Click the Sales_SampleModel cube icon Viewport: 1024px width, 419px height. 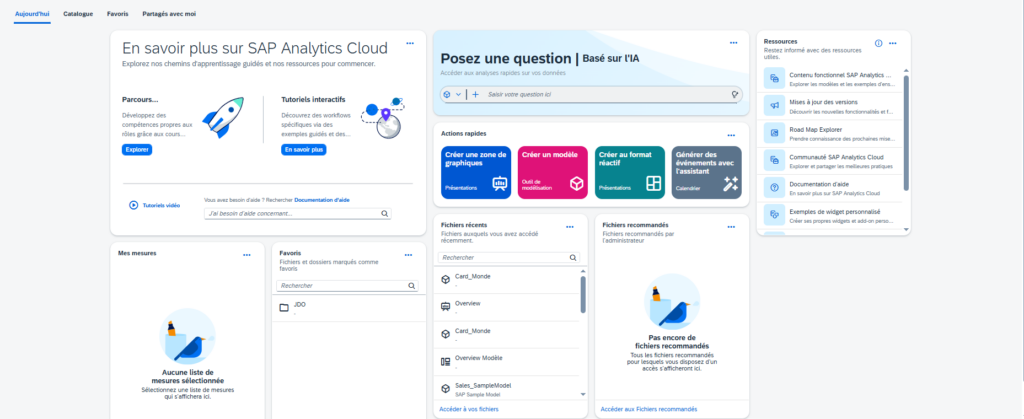point(445,389)
